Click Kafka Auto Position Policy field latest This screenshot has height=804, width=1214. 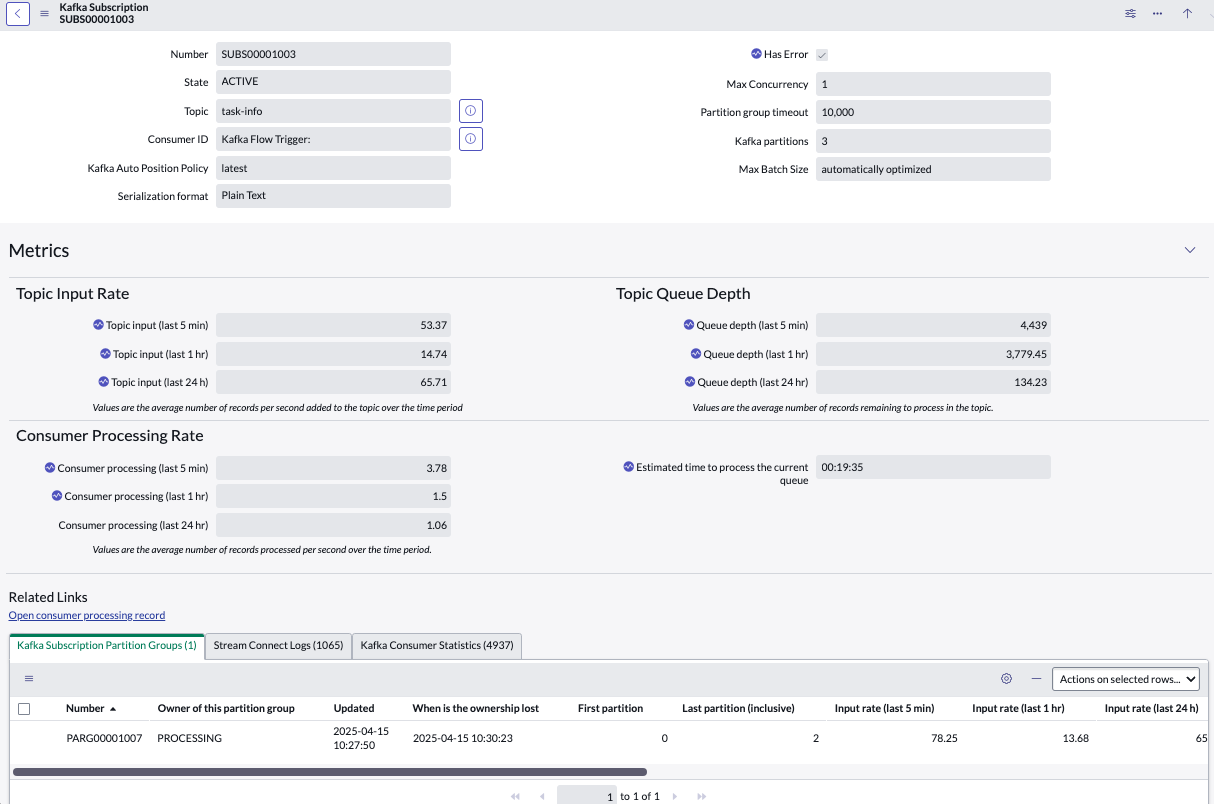(x=333, y=168)
